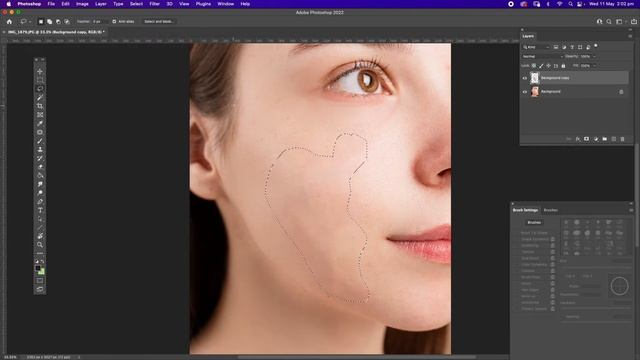Toggle the Anti-alias checkbox
This screenshot has width=640, height=360.
(x=114, y=22)
